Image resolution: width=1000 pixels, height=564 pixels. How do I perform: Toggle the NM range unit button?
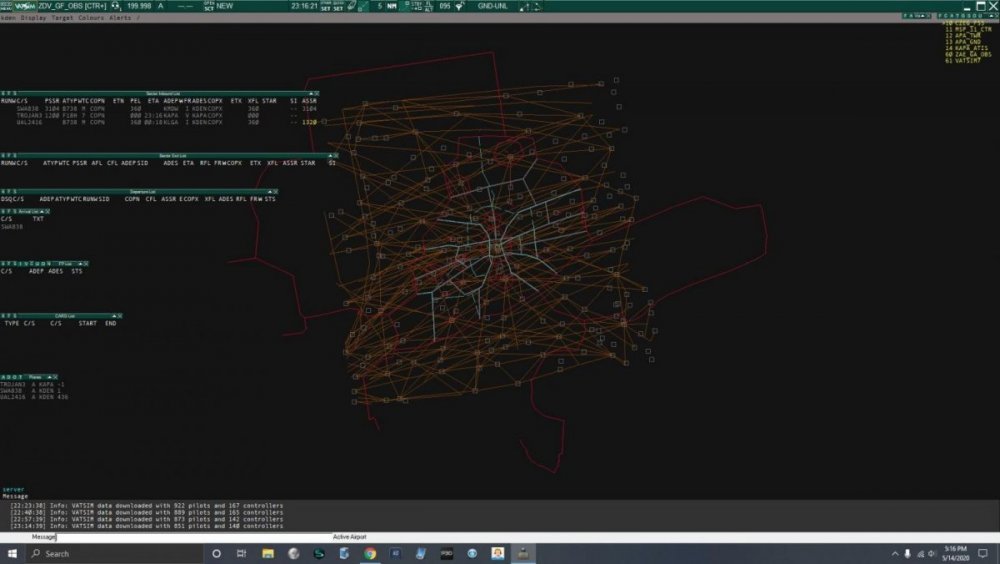393,6
